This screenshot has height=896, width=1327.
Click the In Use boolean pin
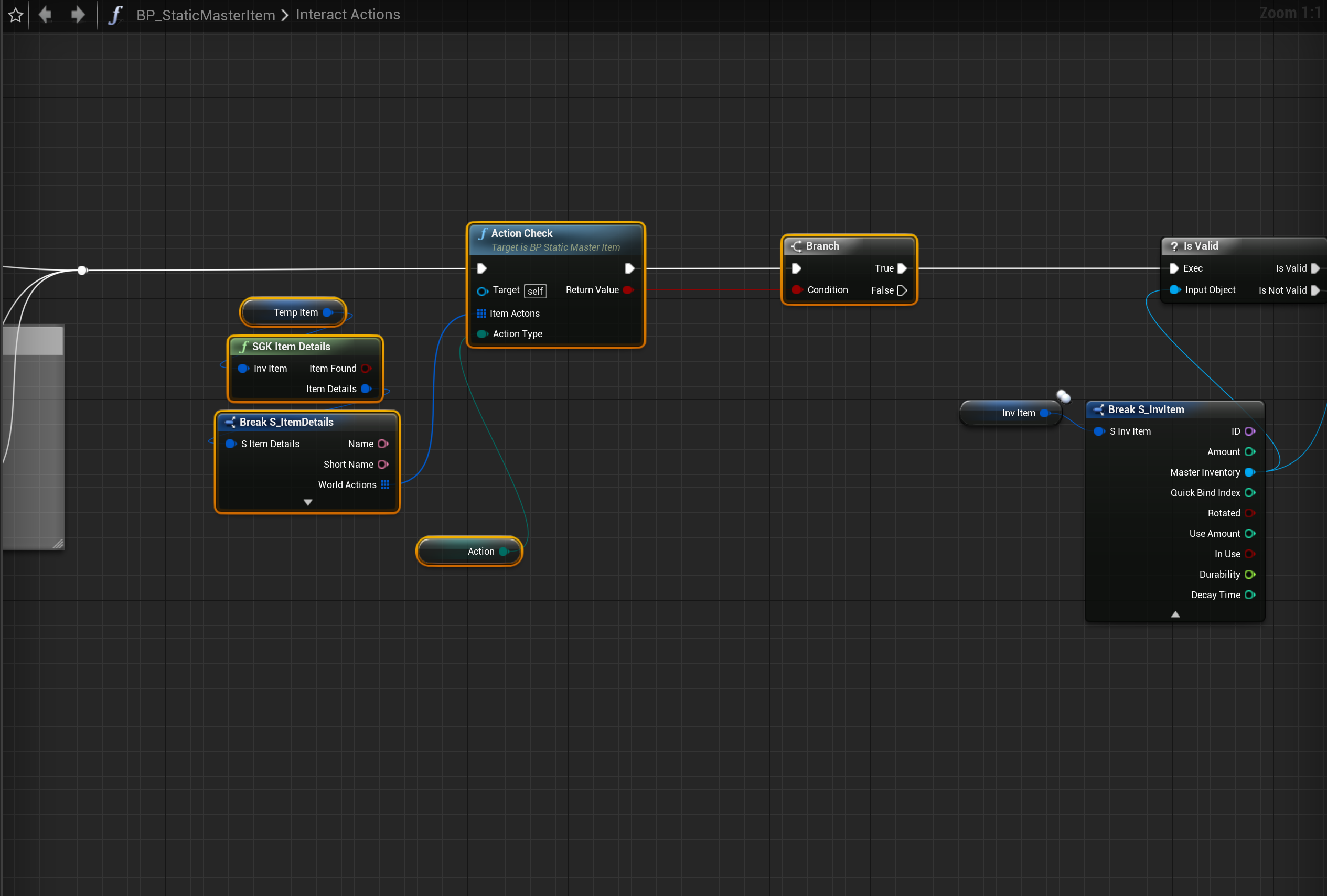coord(1249,554)
